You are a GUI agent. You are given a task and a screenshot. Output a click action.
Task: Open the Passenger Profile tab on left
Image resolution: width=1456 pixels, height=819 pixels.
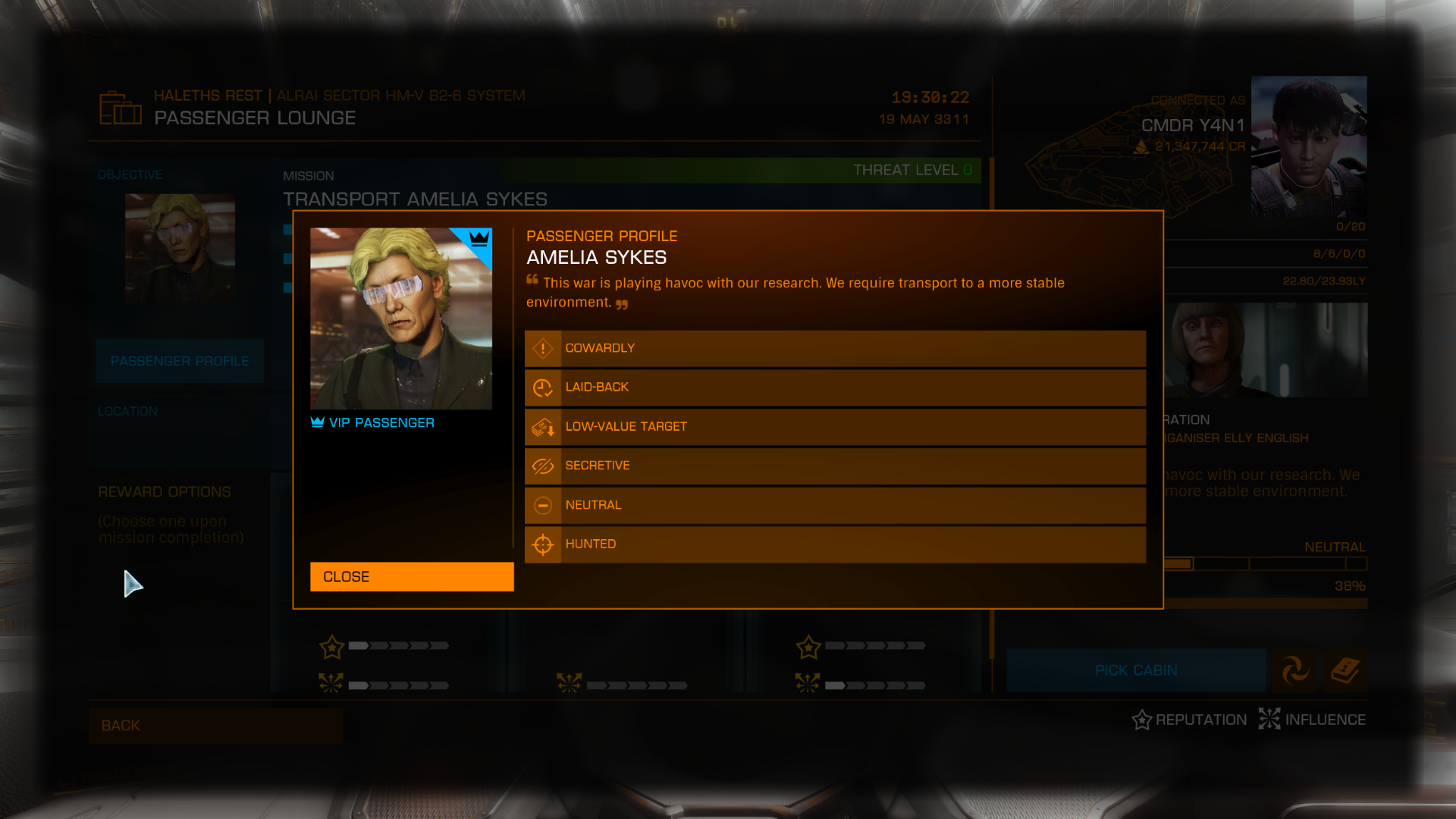coord(180,361)
